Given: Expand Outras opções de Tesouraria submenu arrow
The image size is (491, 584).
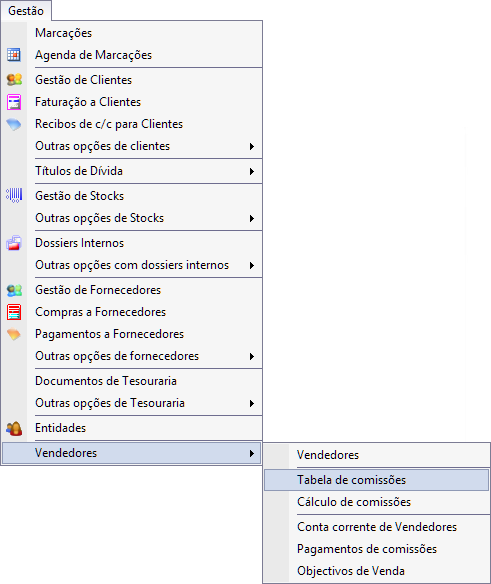Looking at the screenshot, I should point(252,403).
